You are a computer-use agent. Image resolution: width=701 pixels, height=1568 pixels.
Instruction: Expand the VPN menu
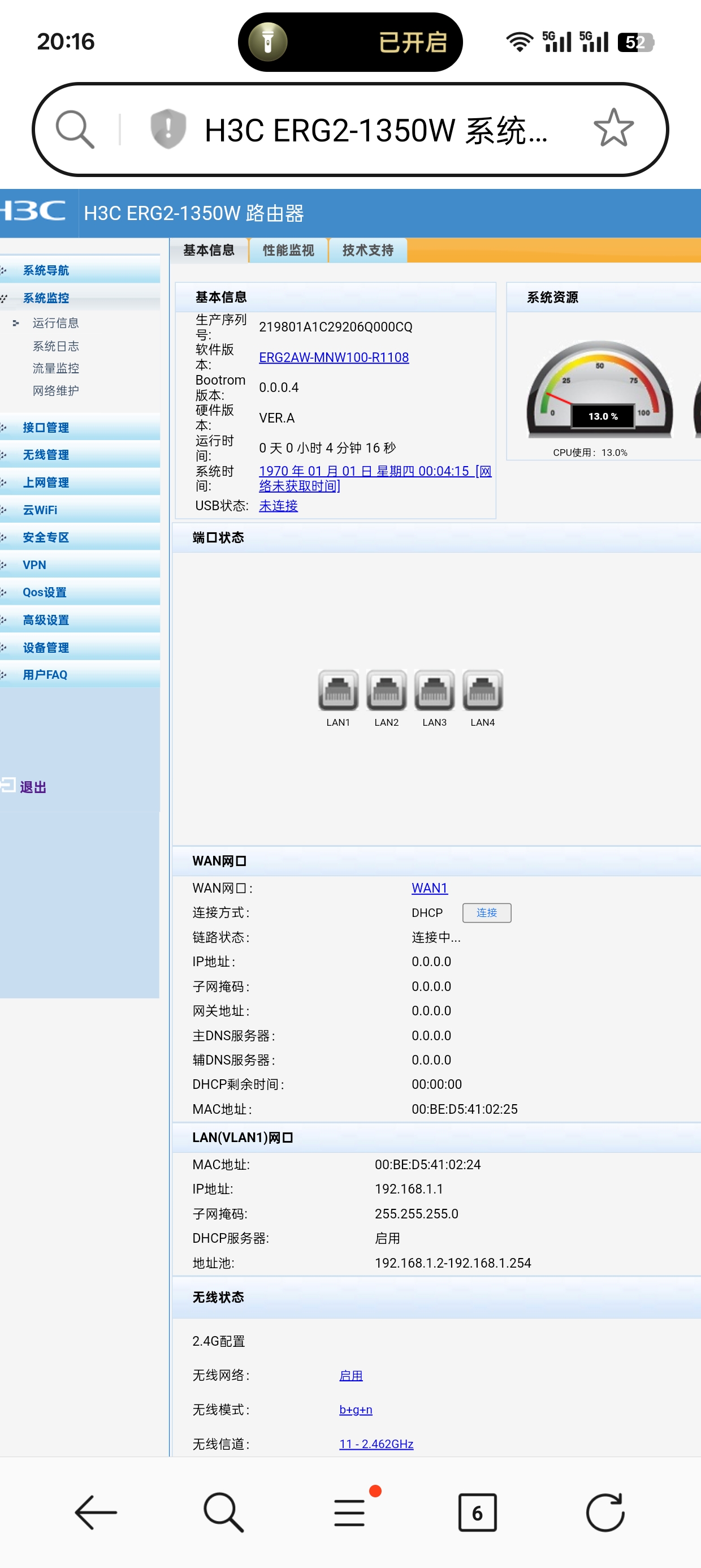(x=80, y=565)
